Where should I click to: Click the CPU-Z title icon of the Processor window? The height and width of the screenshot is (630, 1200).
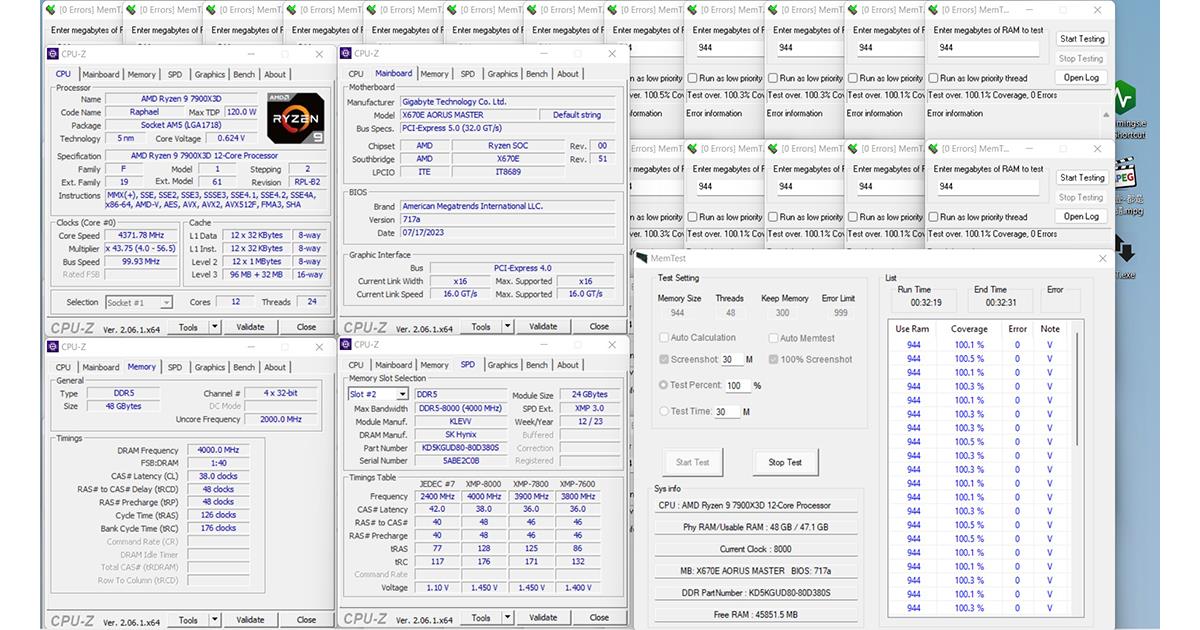click(53, 54)
